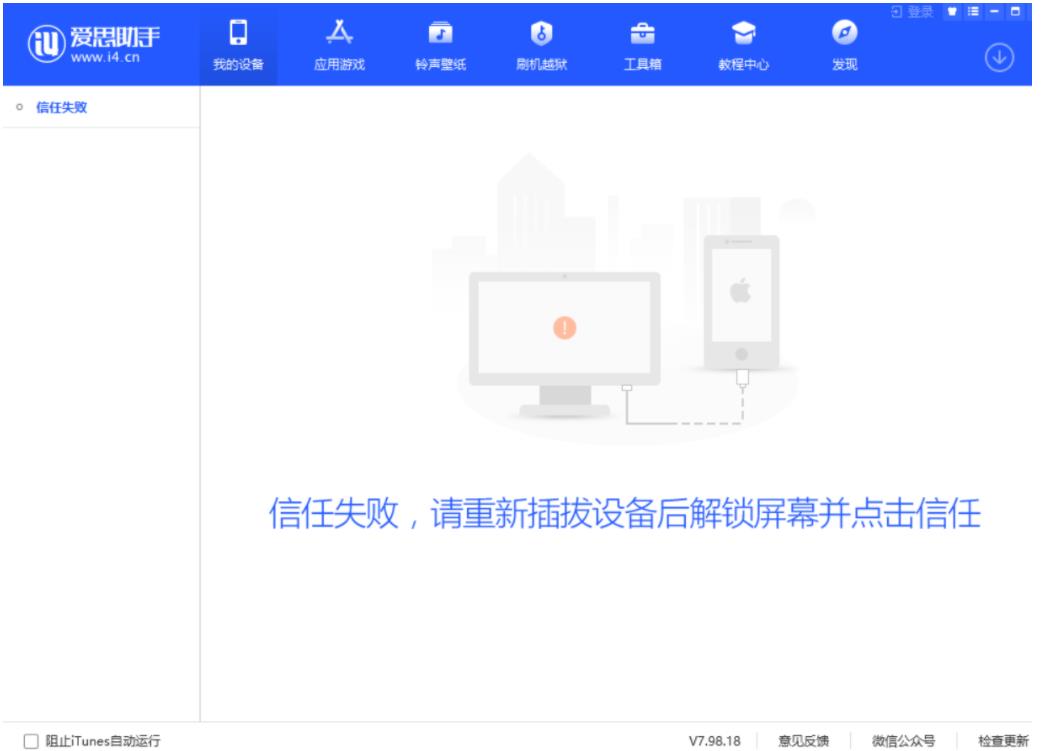Screen dimensions: 1044x751
Task: Open the 发现 (Discover) compass section
Action: point(843,45)
